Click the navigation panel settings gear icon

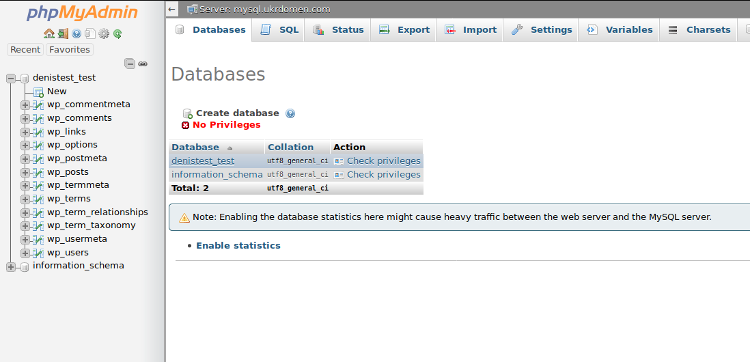(x=104, y=34)
